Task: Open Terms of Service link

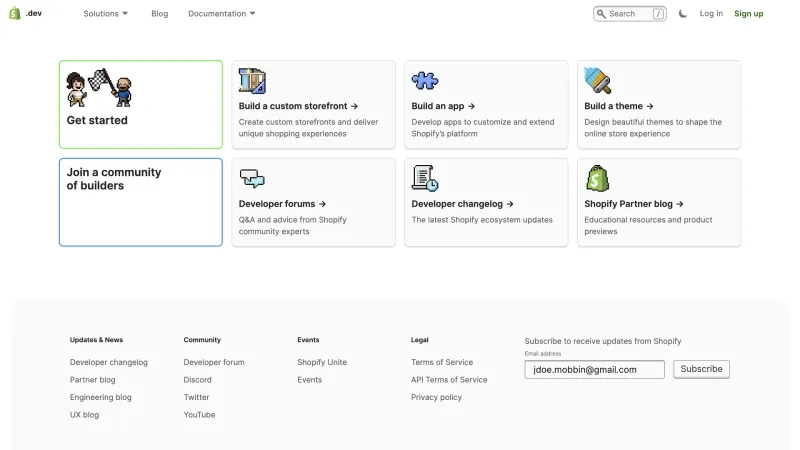Action: [442, 362]
